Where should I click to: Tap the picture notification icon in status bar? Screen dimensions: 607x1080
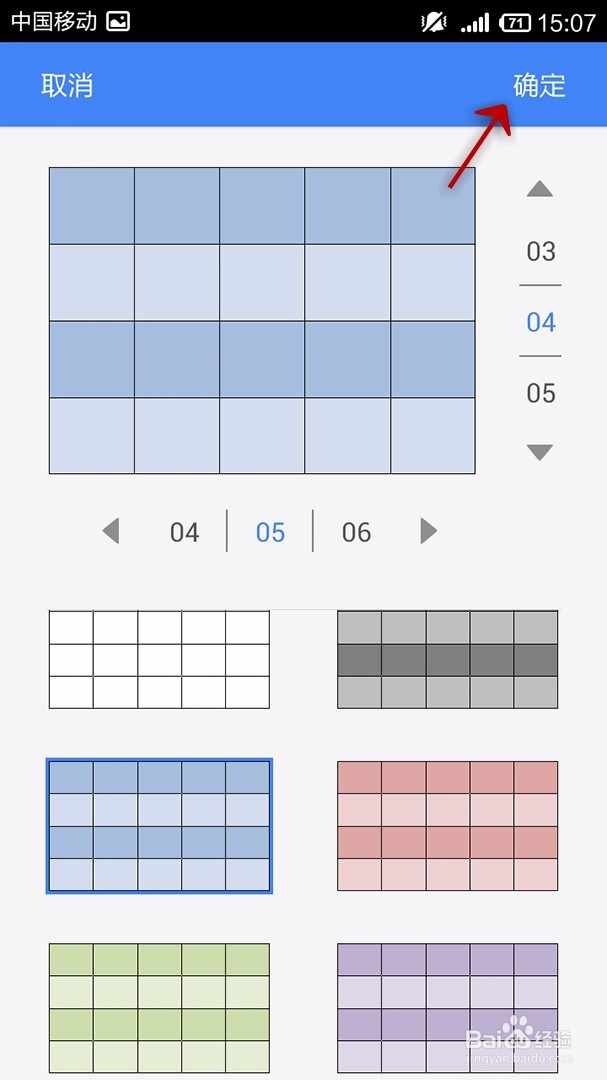coord(118,22)
